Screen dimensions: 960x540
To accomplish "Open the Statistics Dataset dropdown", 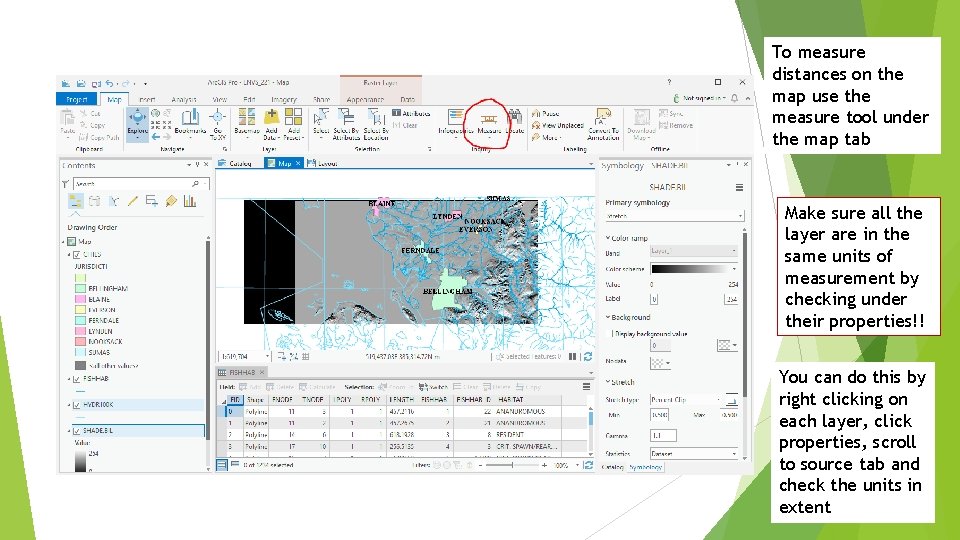I will [694, 454].
